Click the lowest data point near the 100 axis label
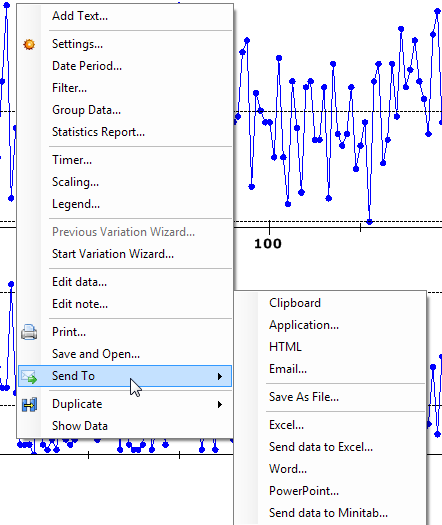Image resolution: width=442 pixels, height=525 pixels. pyautogui.click(x=370, y=222)
